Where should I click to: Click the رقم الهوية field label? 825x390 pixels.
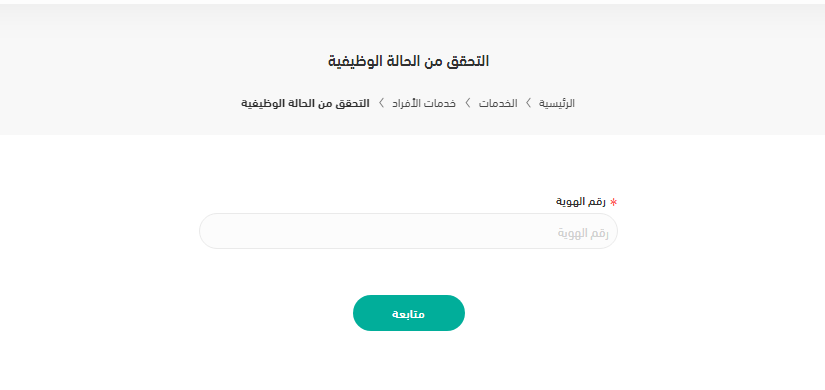tap(581, 202)
